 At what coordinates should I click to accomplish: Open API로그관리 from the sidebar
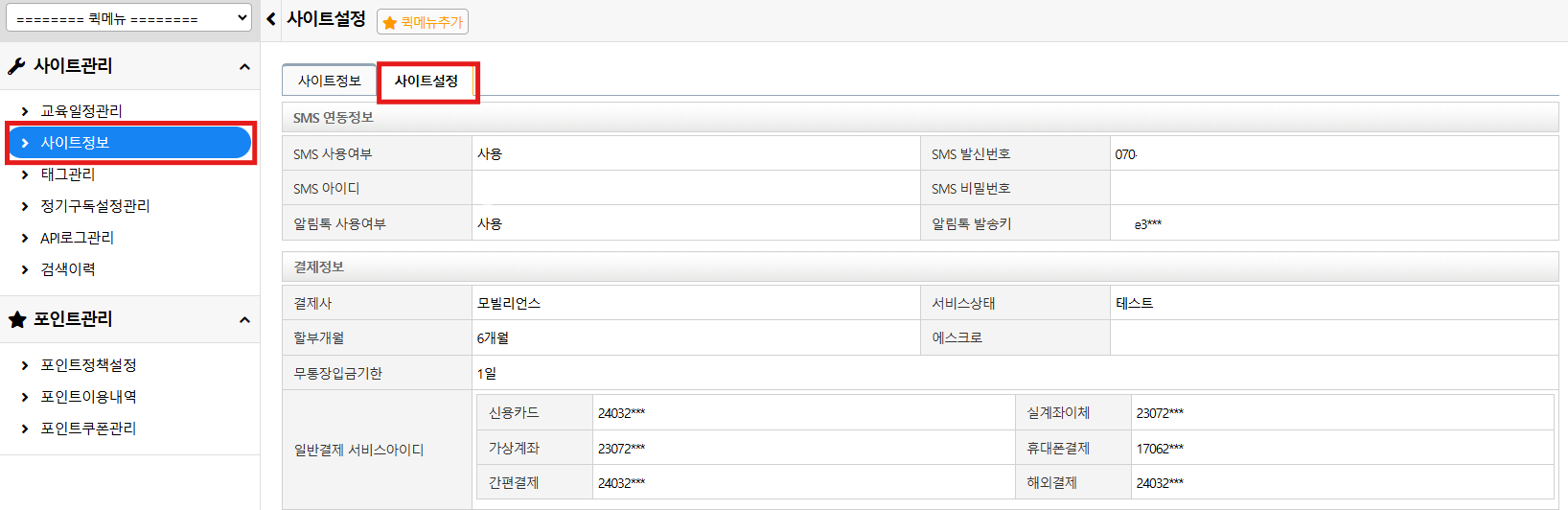tap(77, 238)
